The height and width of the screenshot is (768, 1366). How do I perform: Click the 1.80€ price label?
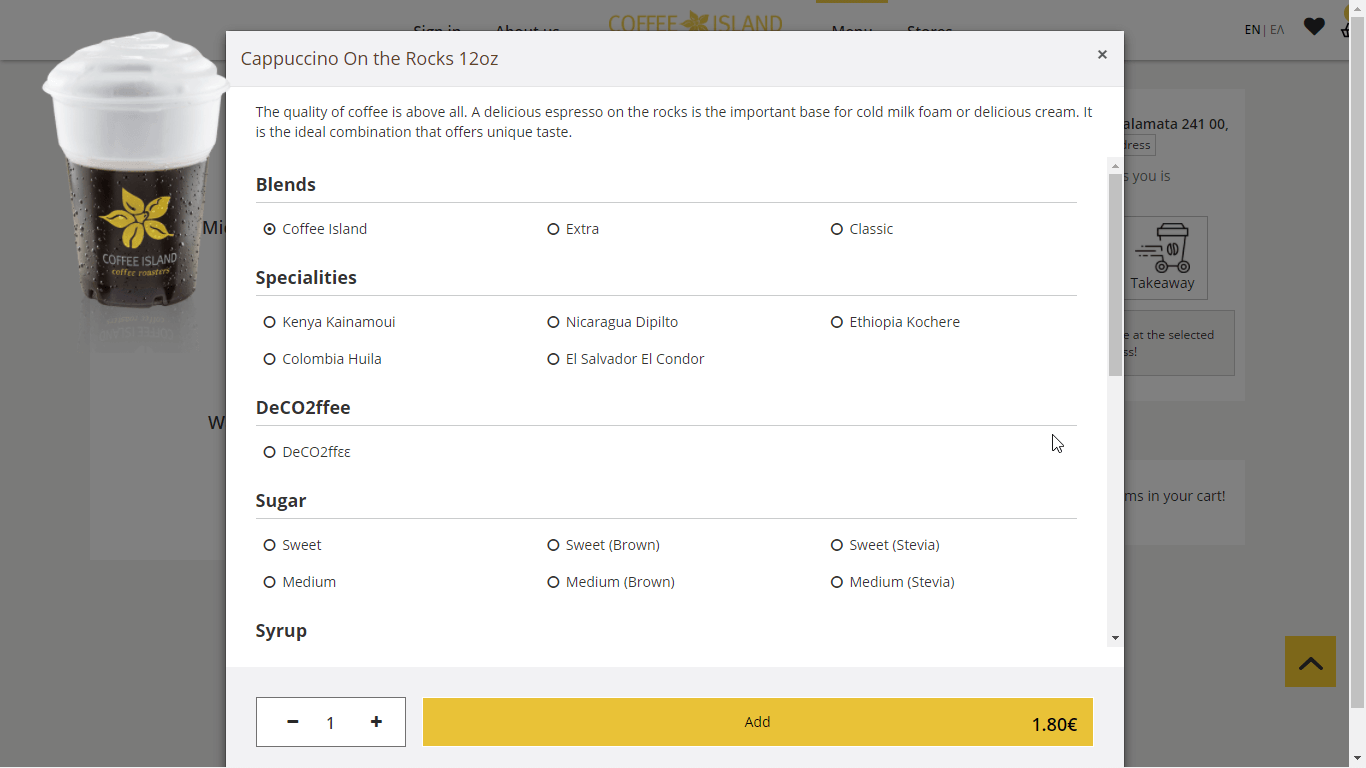coord(1054,725)
